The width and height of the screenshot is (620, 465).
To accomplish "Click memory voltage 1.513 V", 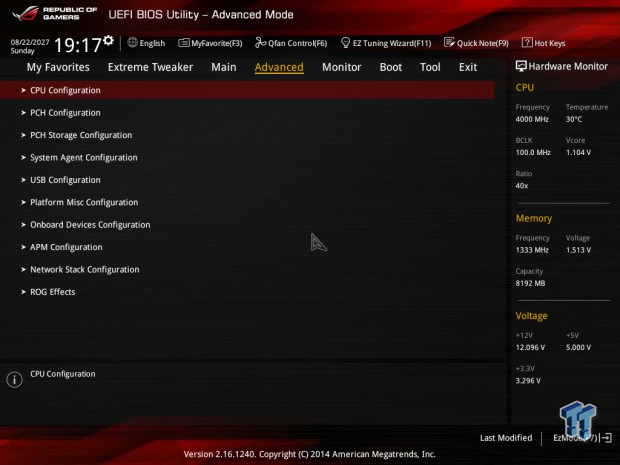I will [578, 250].
